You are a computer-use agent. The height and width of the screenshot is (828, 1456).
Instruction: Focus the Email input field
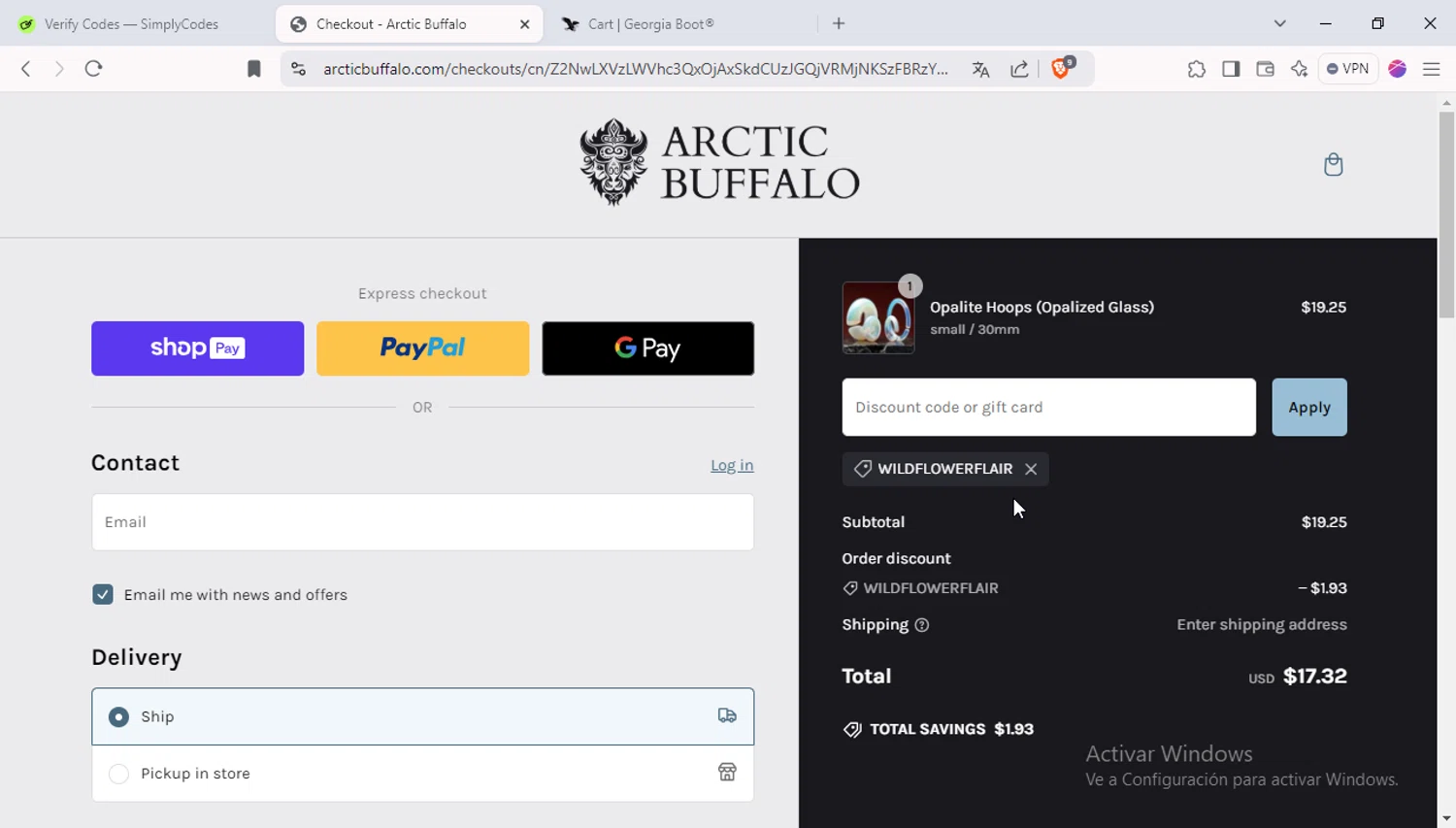[x=422, y=522]
